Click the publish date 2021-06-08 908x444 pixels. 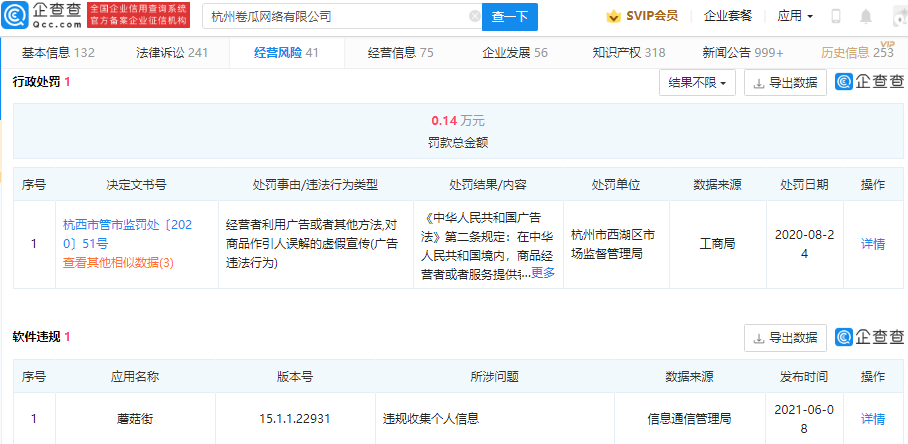(804, 419)
